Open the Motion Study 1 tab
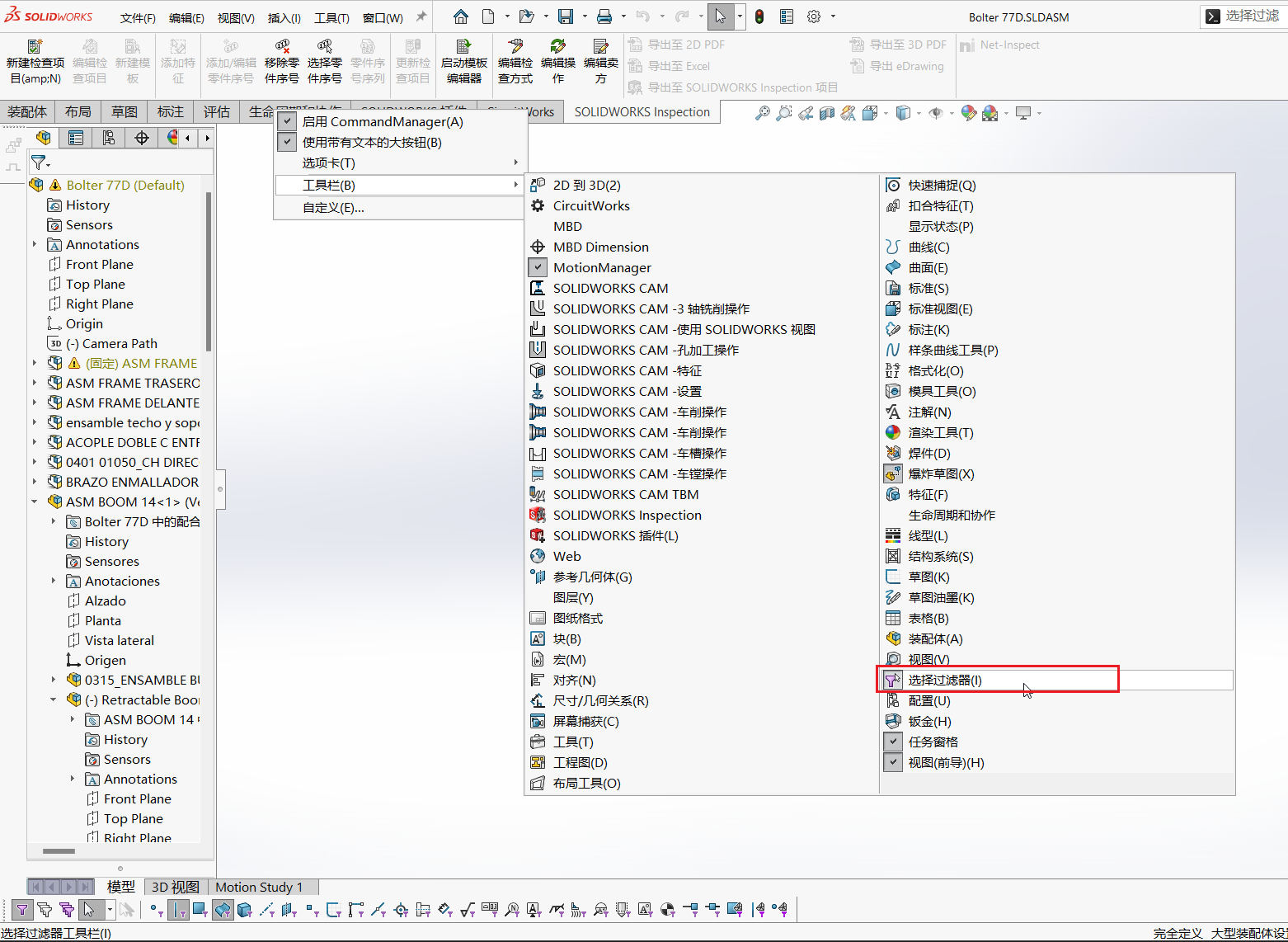This screenshot has width=1288, height=942. [259, 887]
